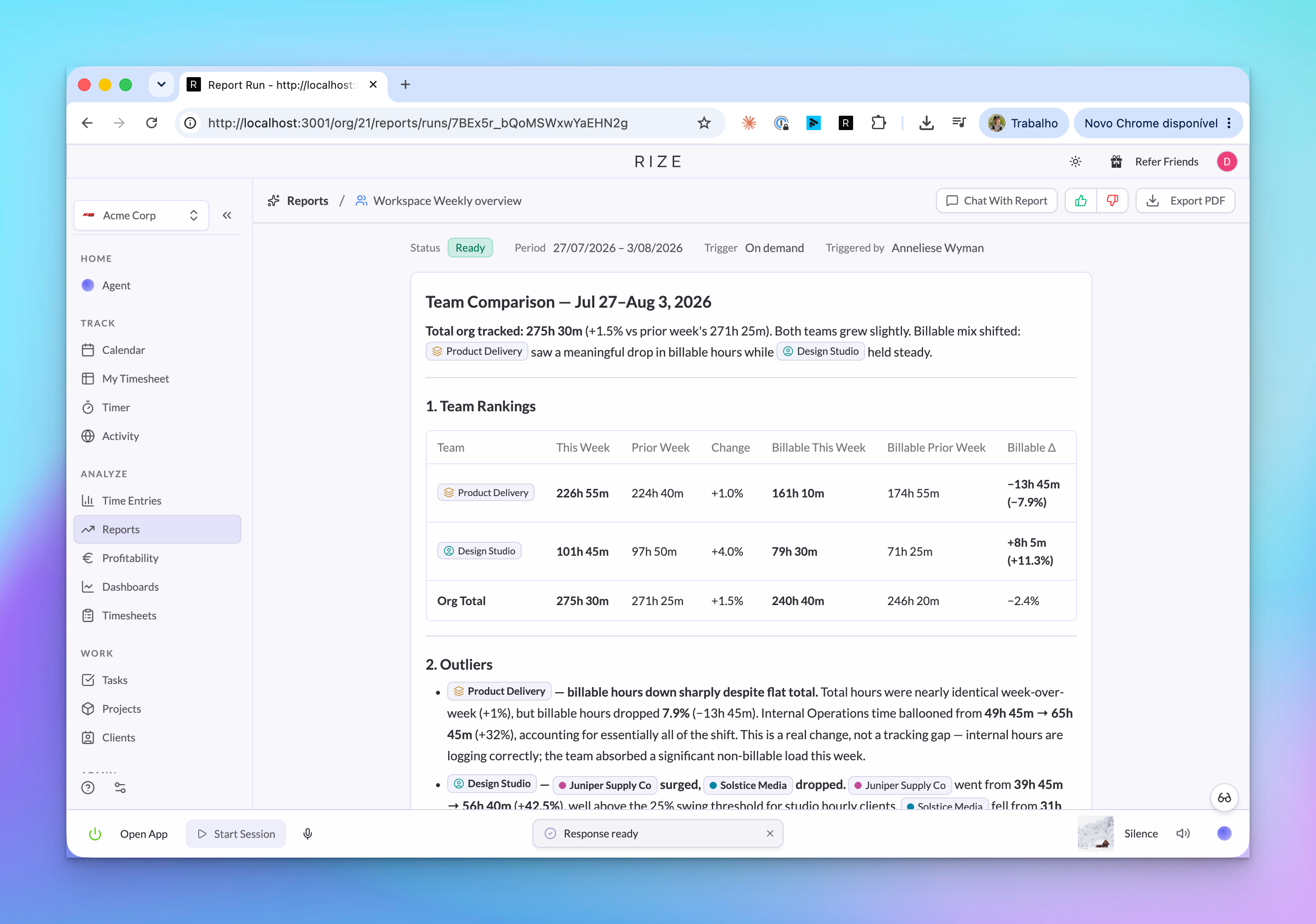
Task: Click Billable Δ column header
Action: point(1031,448)
